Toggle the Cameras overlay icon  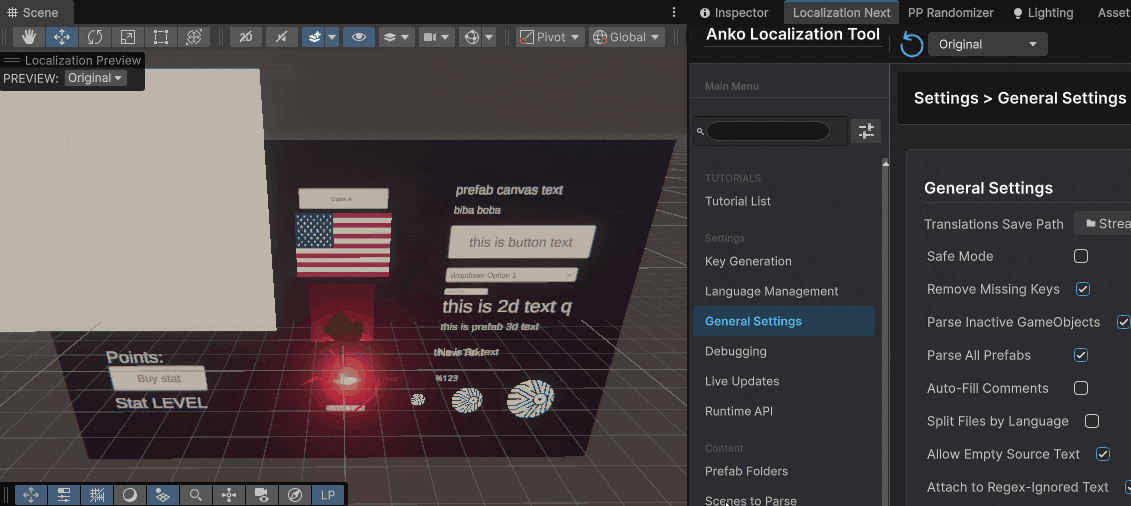click(x=262, y=494)
